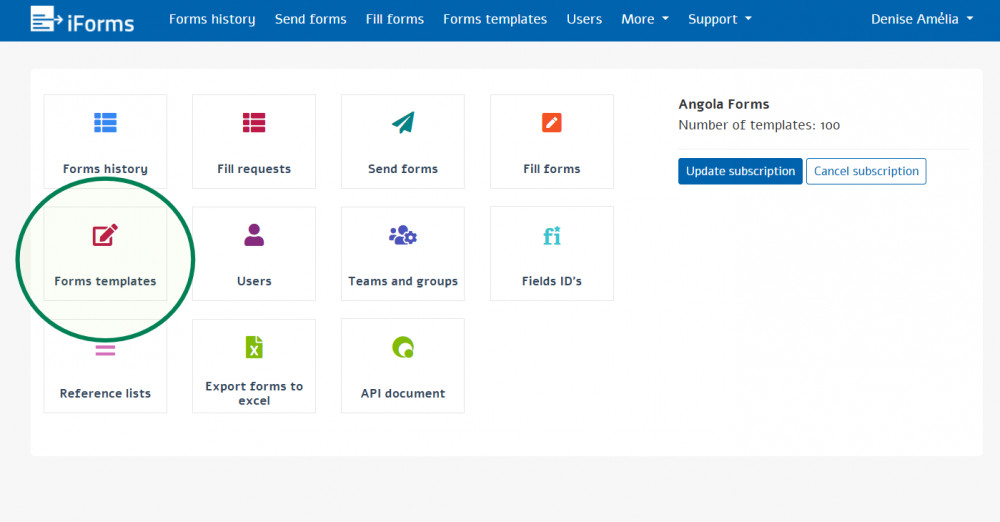The height and width of the screenshot is (522, 1000).
Task: Select the Fill forms orange pencil icon
Action: coord(552,123)
